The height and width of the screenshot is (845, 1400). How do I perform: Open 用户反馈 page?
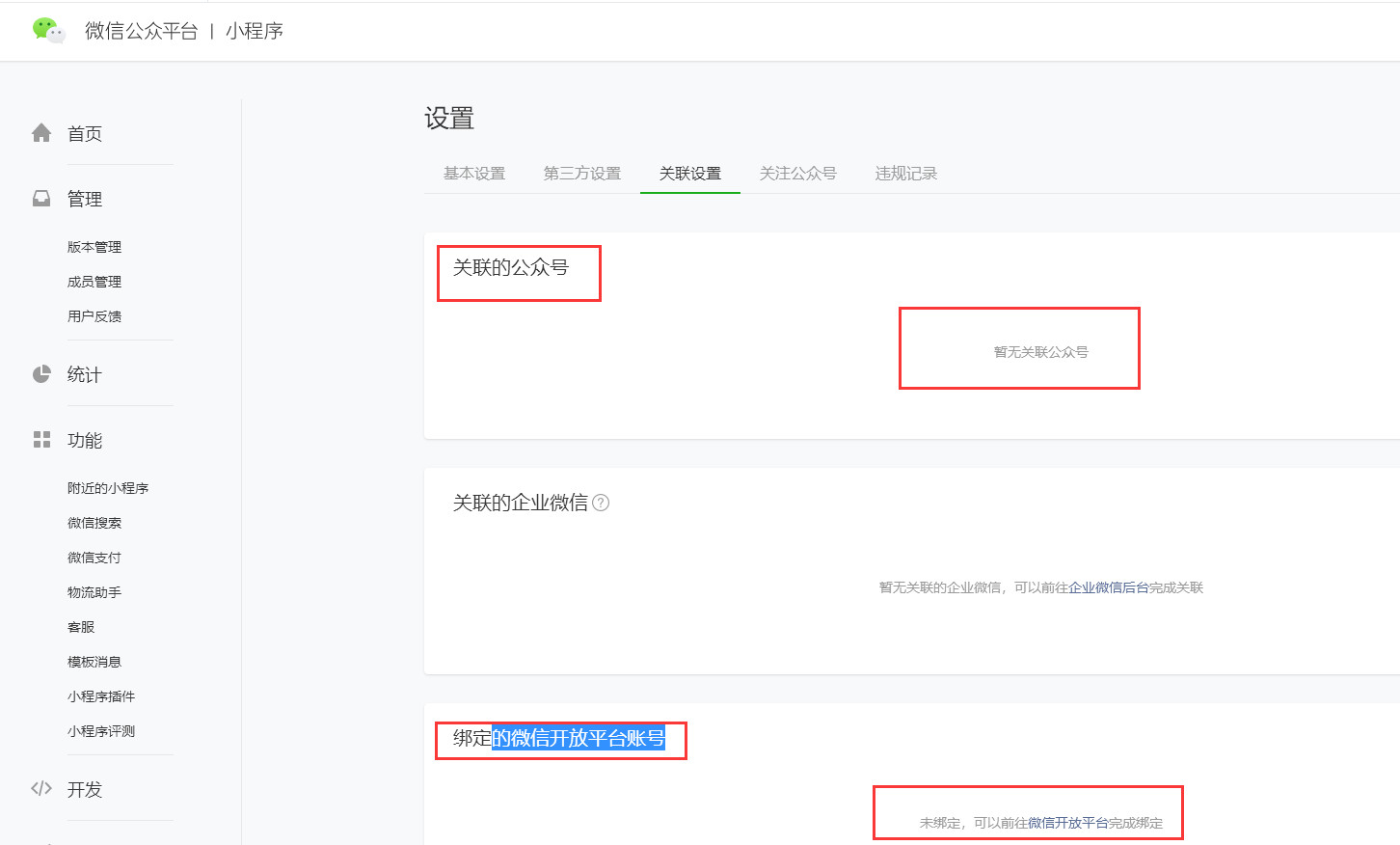94,316
